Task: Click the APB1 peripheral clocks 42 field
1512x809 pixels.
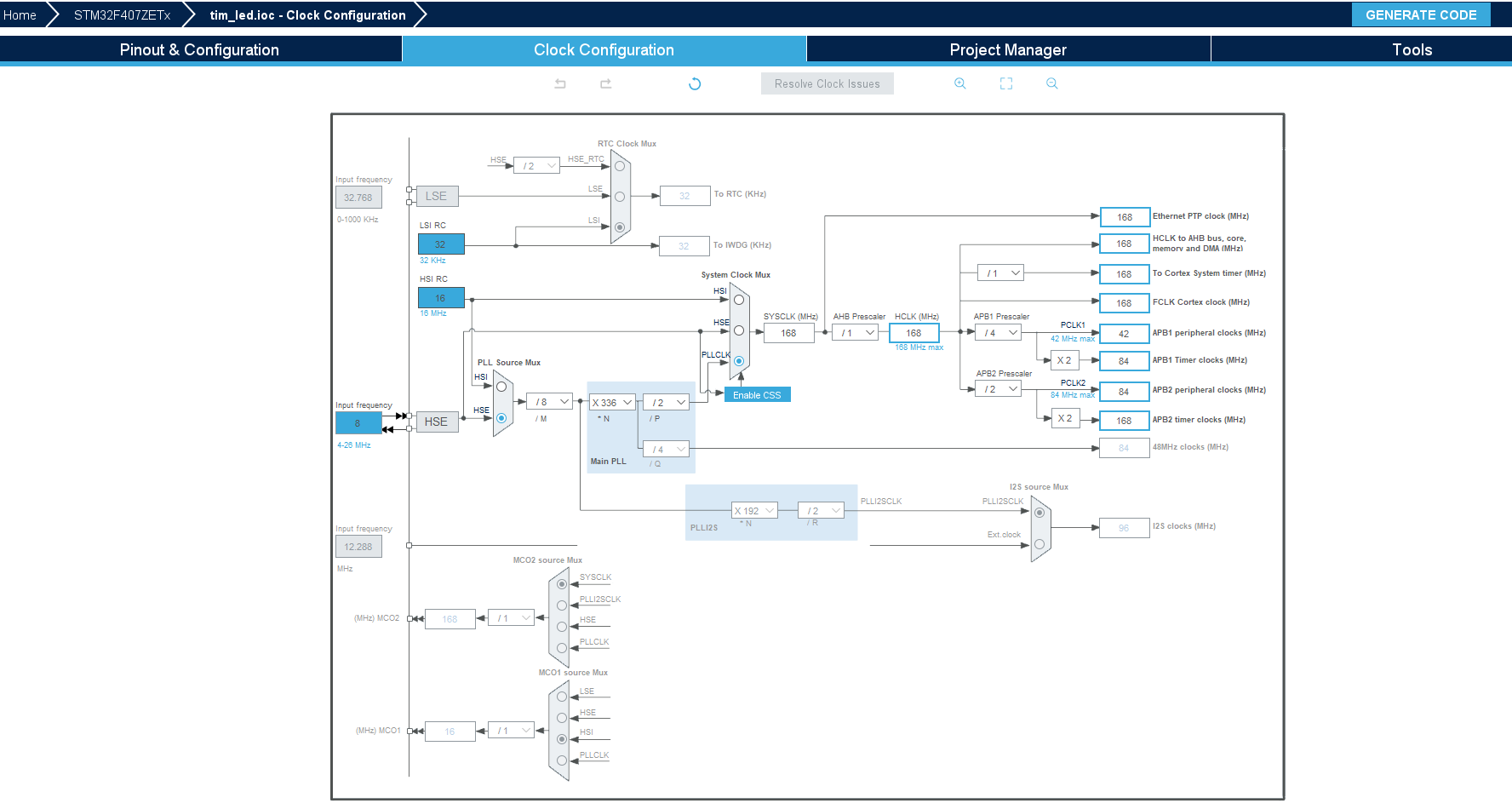Action: 1124,334
